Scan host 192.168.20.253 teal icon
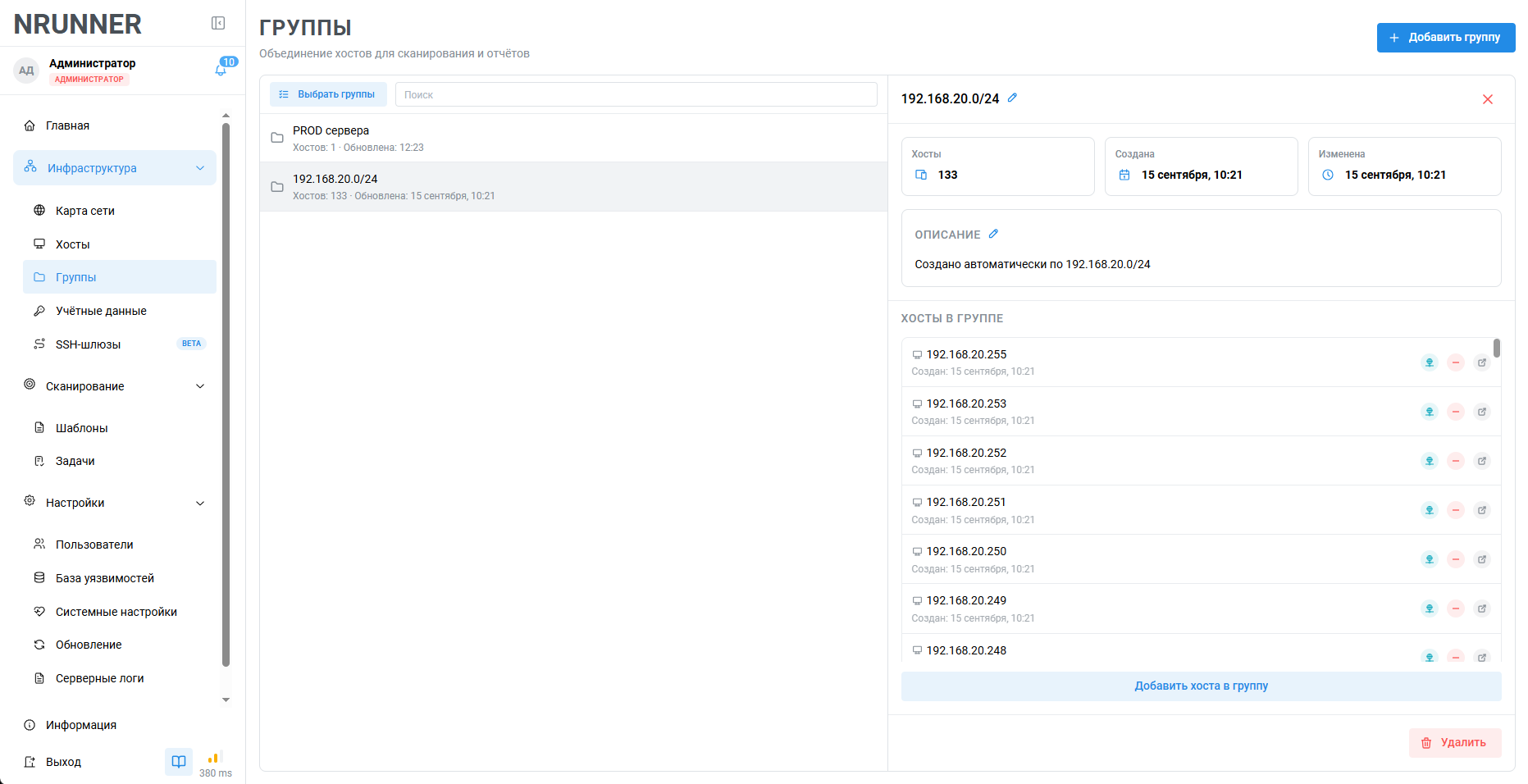1528x784 pixels. (1430, 412)
